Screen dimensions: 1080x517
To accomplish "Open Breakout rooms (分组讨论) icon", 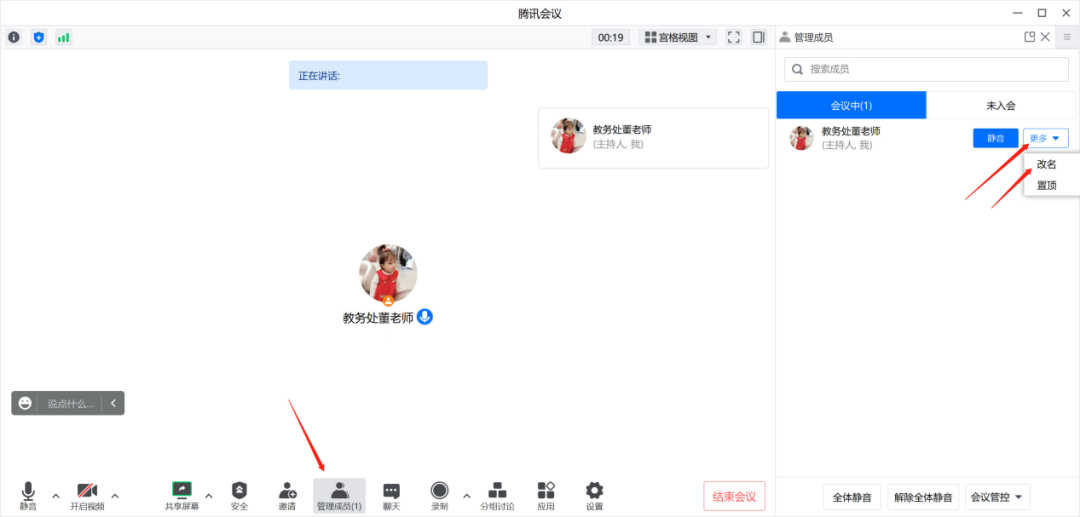I will (497, 491).
